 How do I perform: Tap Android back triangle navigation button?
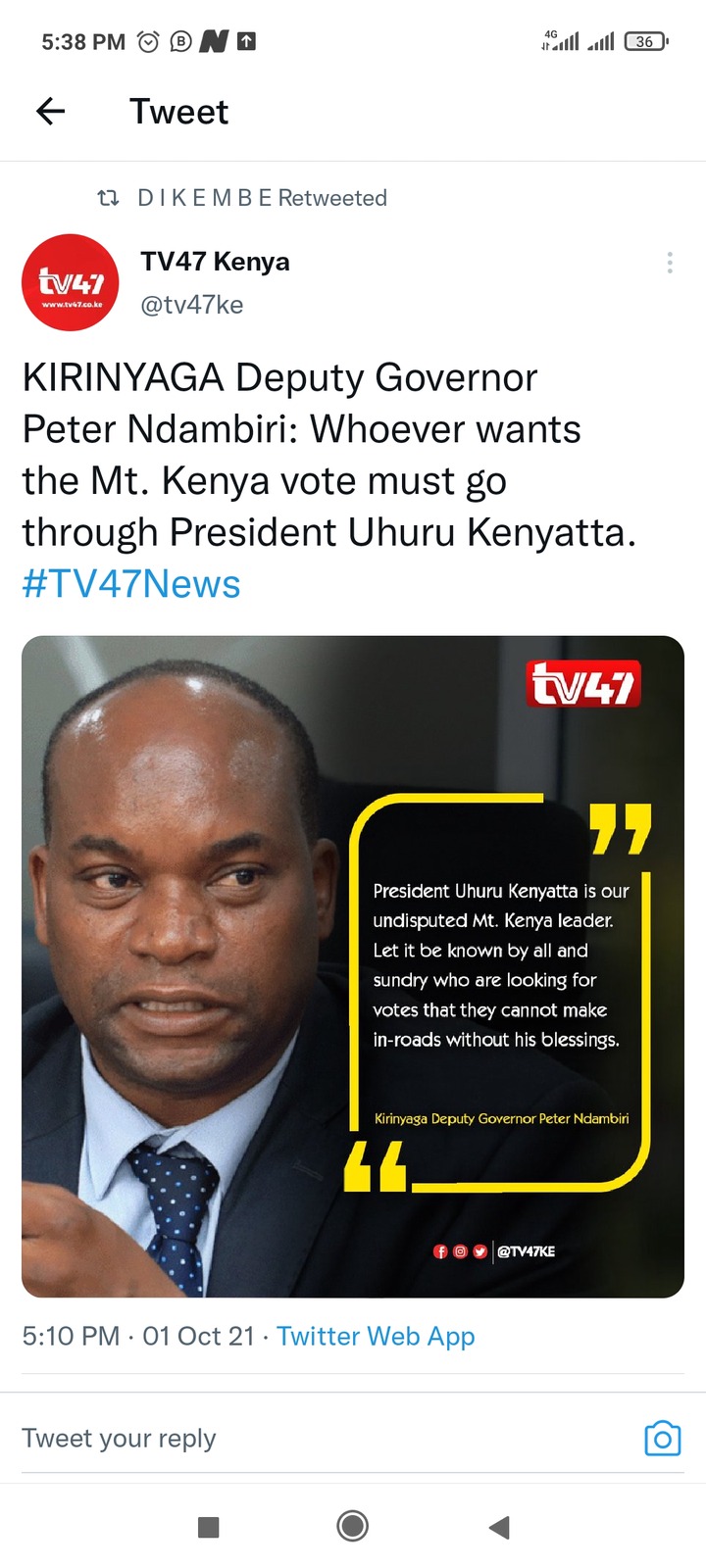click(499, 1526)
